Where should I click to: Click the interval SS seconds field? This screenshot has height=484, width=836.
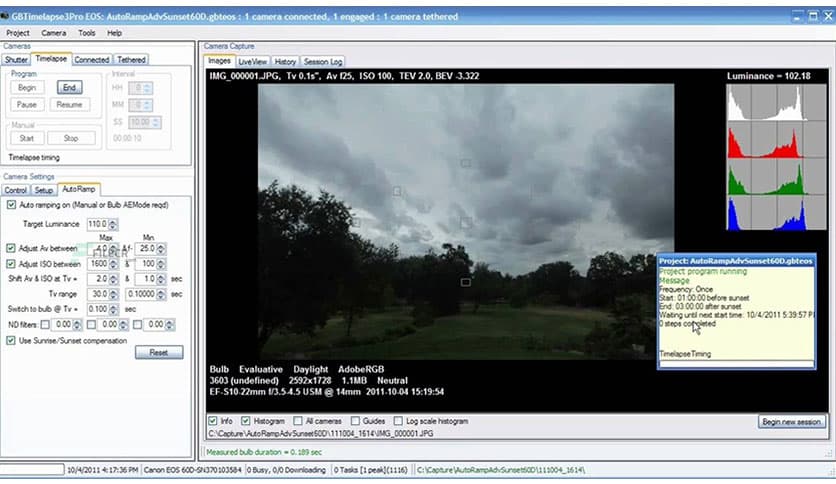[x=140, y=122]
